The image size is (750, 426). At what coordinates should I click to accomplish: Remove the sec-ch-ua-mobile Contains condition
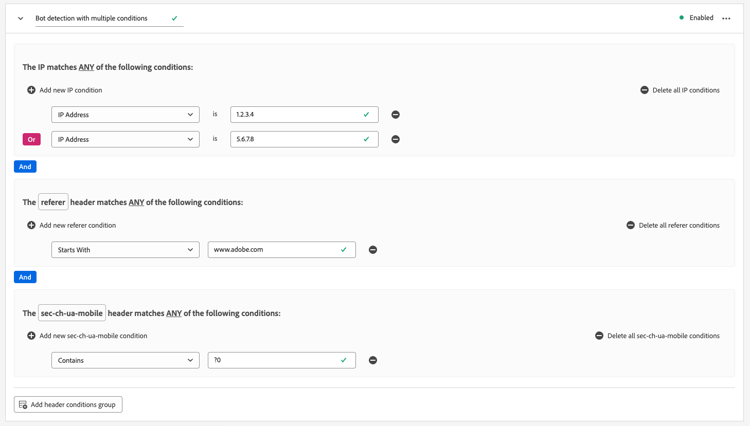pyautogui.click(x=373, y=360)
